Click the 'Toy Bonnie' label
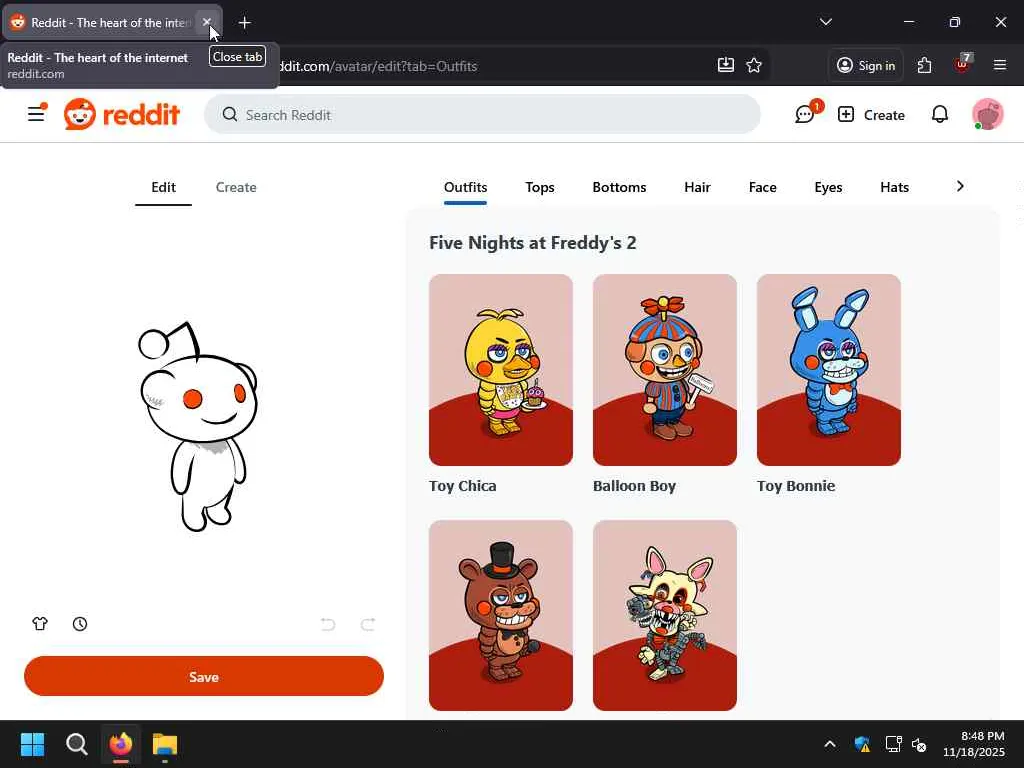 click(795, 486)
